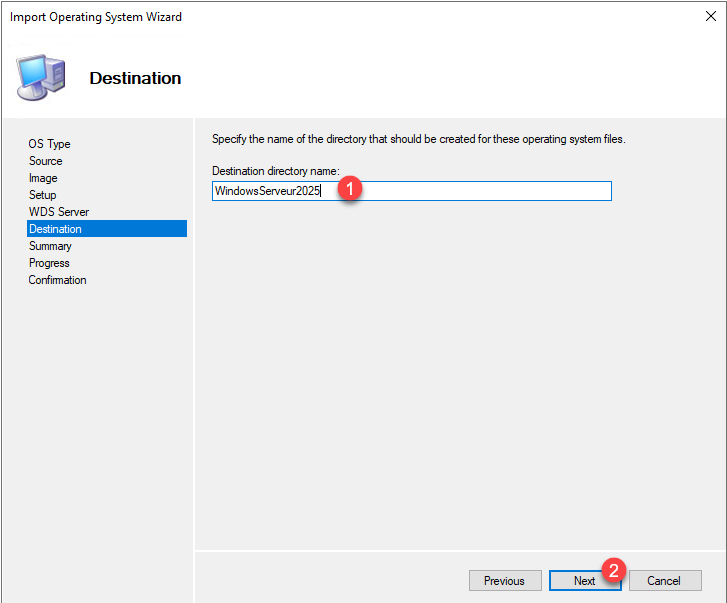Select the Image step in sidebar
Image resolution: width=727 pixels, height=603 pixels.
point(43,178)
